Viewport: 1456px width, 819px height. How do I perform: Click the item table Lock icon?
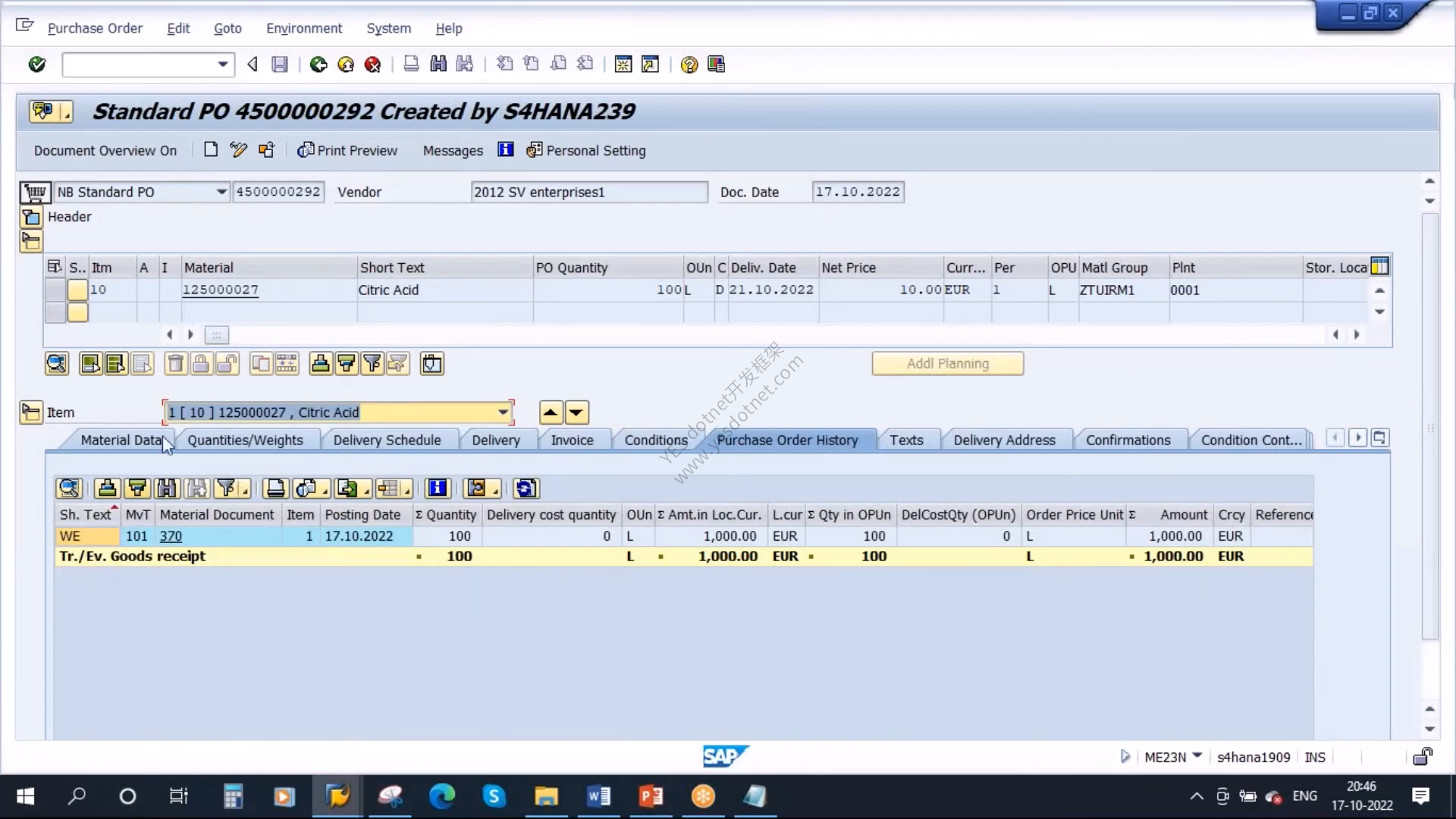click(x=201, y=364)
